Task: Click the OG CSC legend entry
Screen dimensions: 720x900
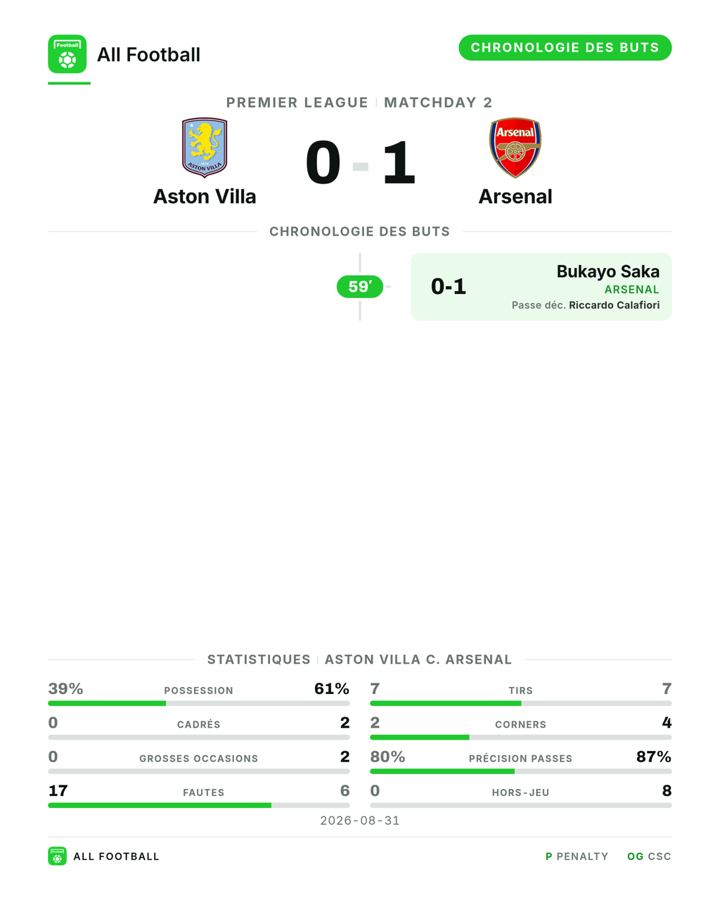Action: click(649, 856)
